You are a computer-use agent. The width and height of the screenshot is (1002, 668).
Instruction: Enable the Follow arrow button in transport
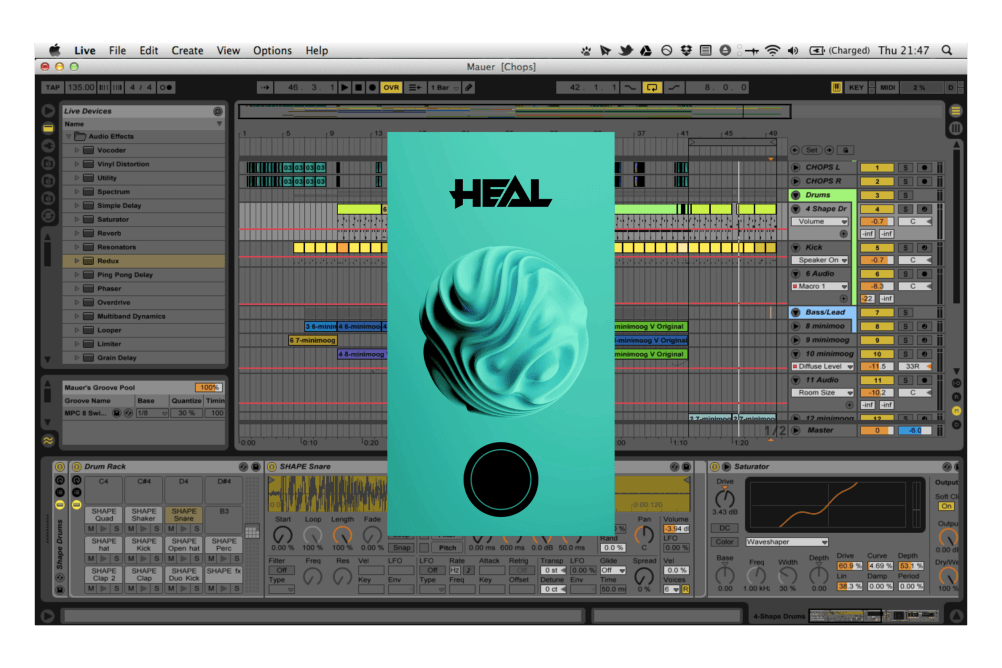pos(265,88)
